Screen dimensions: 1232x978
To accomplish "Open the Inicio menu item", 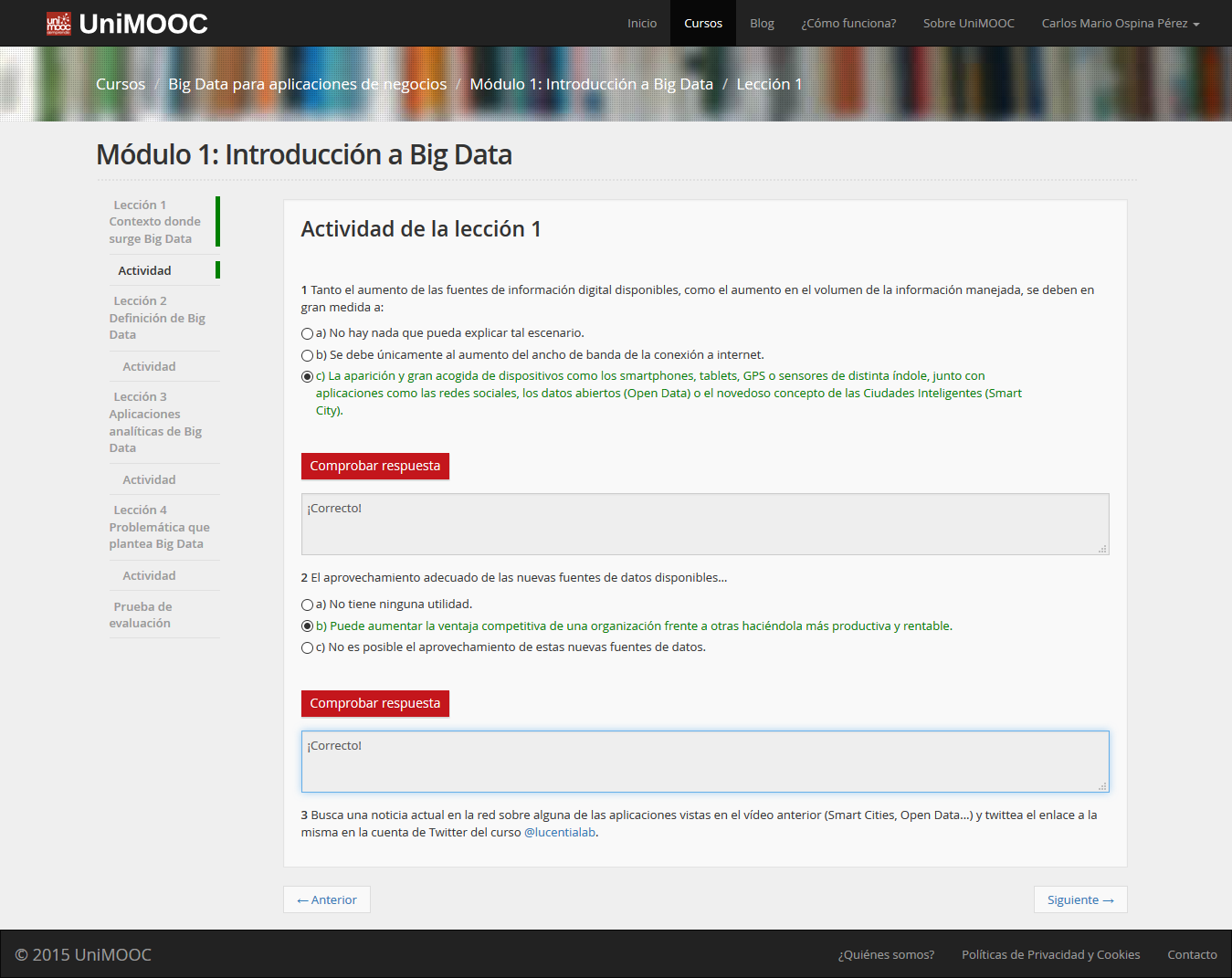I will tap(641, 24).
